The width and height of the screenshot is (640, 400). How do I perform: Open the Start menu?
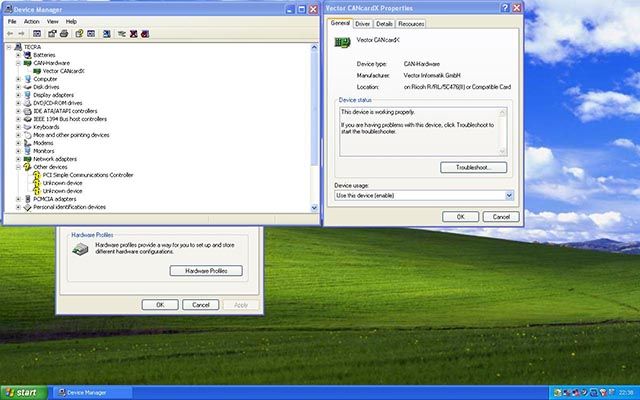[24, 393]
